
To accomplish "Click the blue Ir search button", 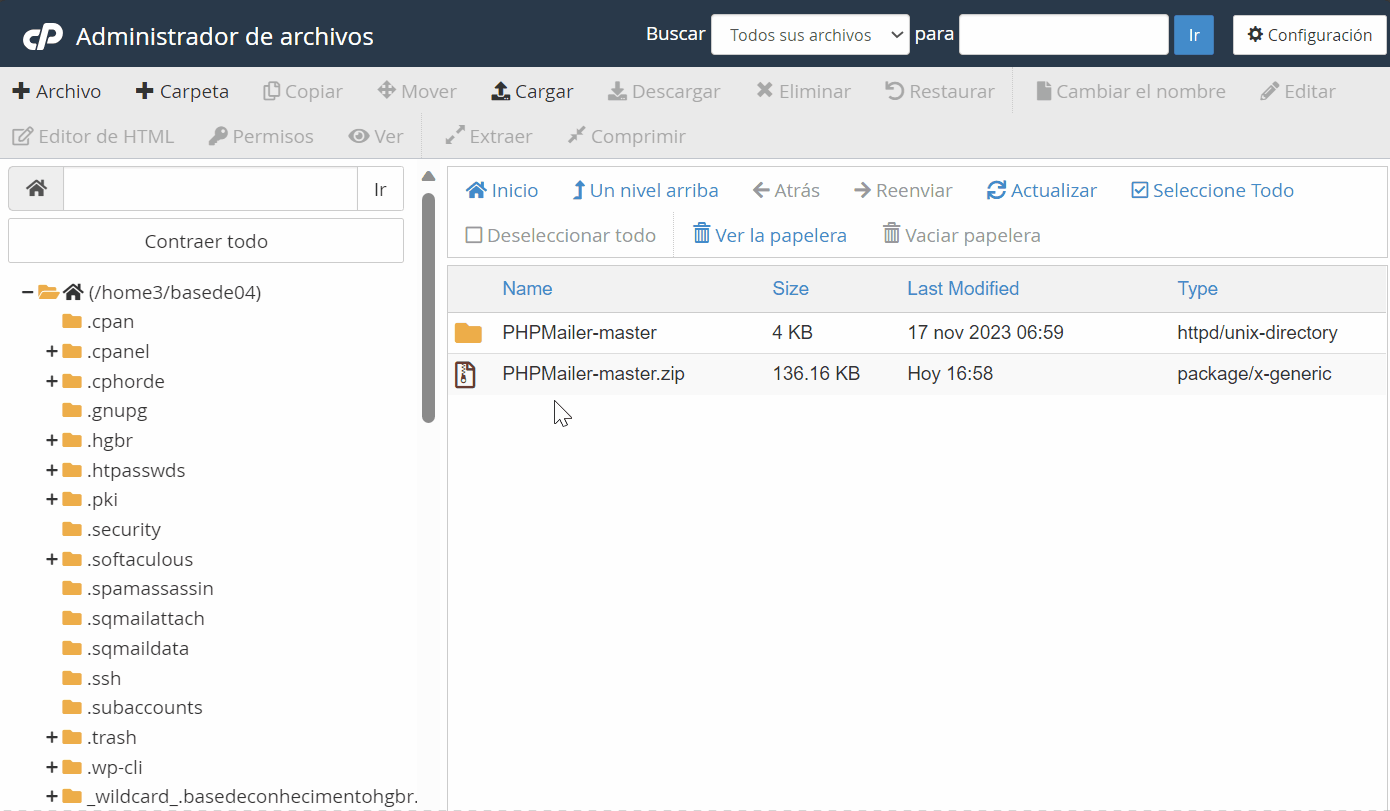I will pos(1194,35).
